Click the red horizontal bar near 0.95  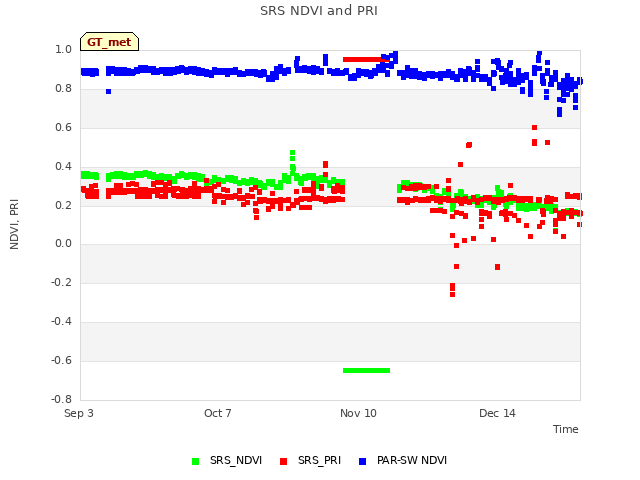click(x=366, y=60)
